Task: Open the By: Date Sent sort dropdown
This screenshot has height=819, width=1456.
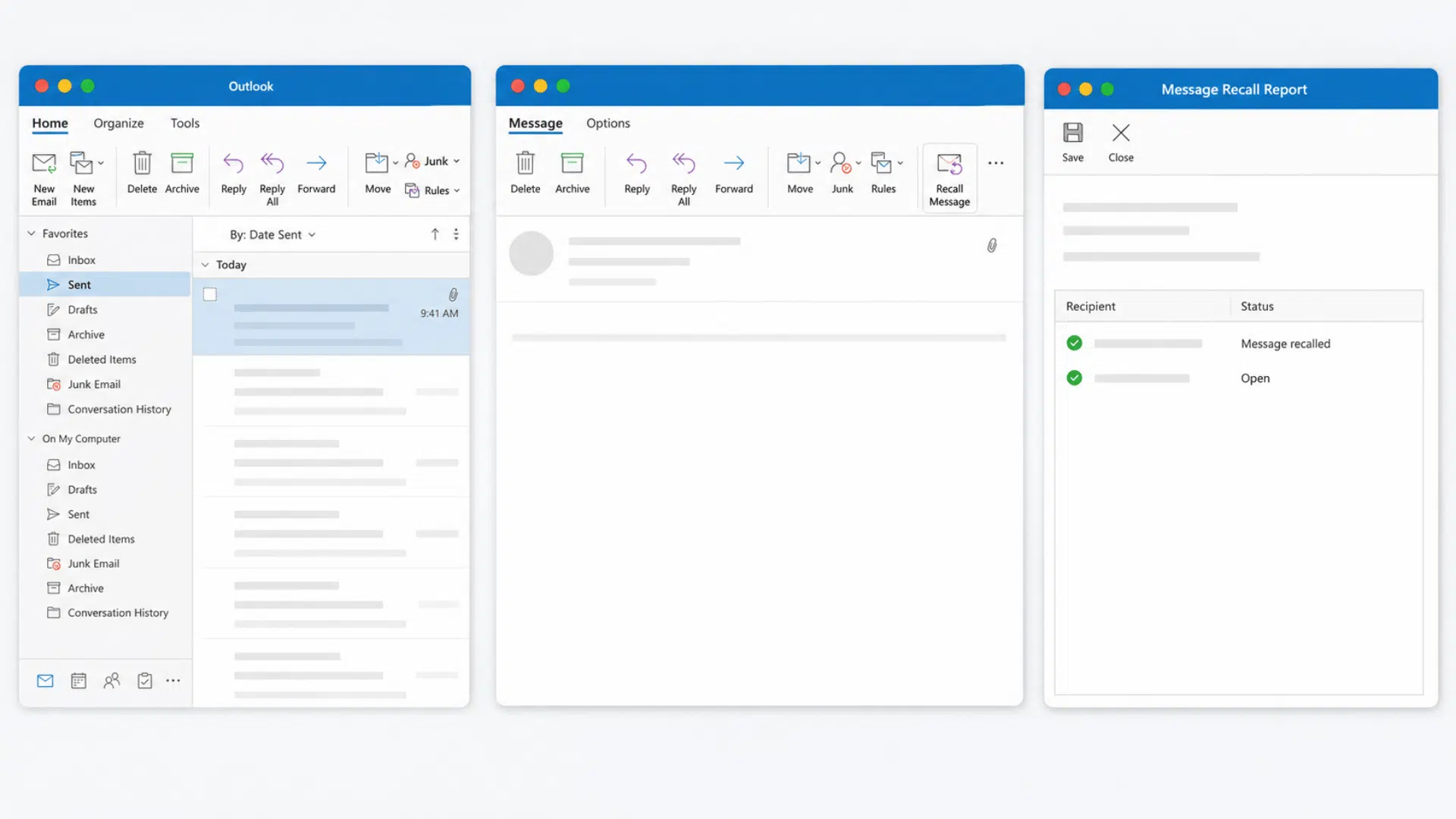Action: coord(273,235)
